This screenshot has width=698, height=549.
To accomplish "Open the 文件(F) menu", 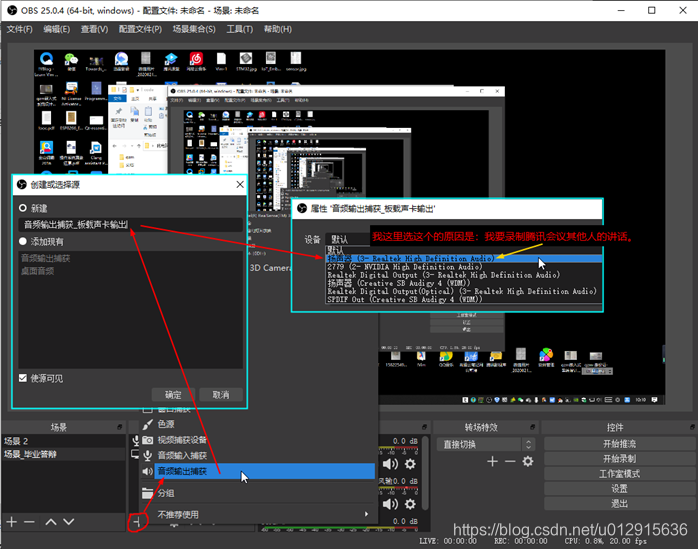I will (20, 29).
